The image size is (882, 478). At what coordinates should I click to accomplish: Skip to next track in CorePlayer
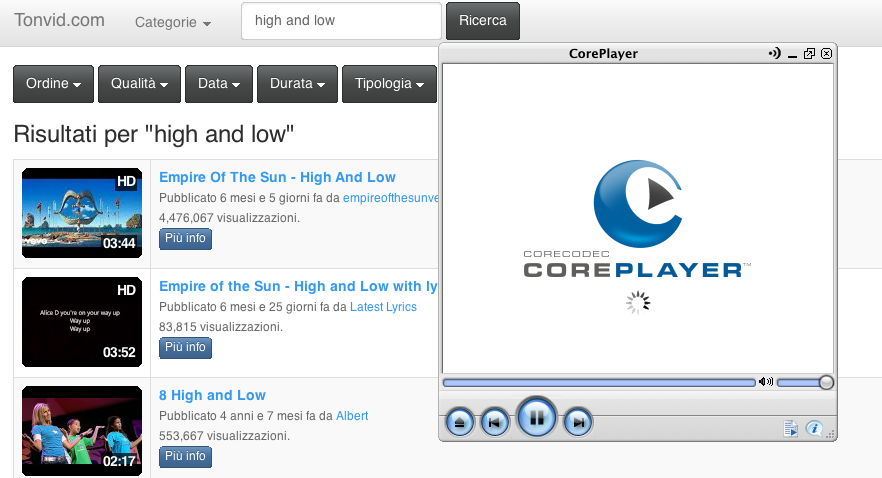578,422
